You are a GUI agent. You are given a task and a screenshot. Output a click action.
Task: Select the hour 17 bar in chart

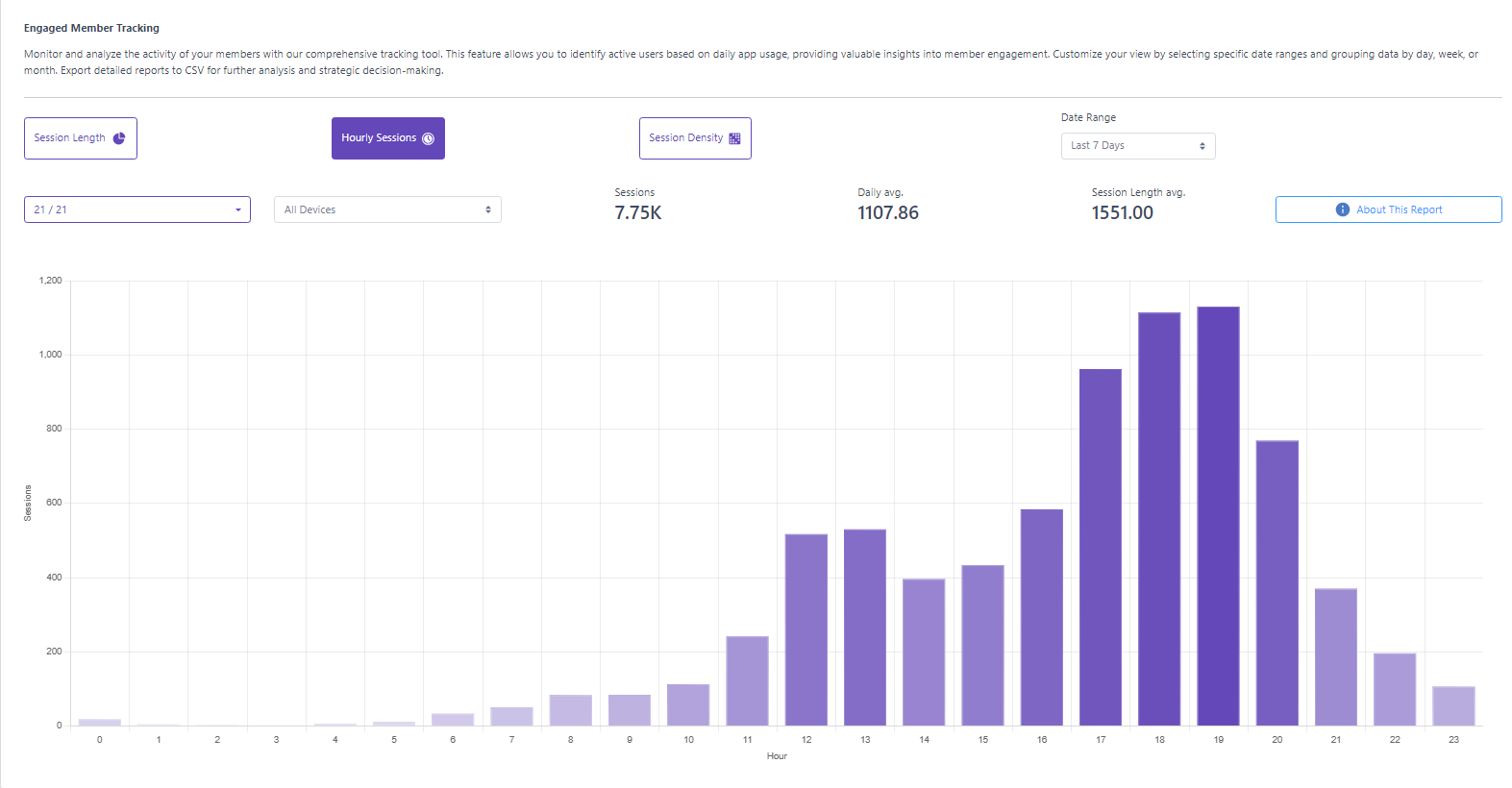pyautogui.click(x=1100, y=548)
